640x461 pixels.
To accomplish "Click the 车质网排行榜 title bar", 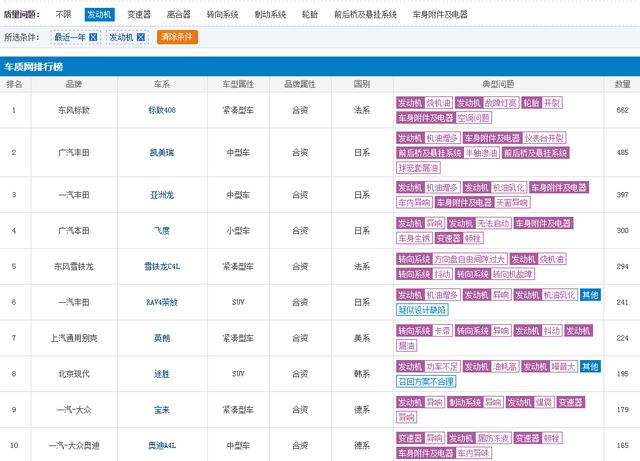I will click(320, 67).
